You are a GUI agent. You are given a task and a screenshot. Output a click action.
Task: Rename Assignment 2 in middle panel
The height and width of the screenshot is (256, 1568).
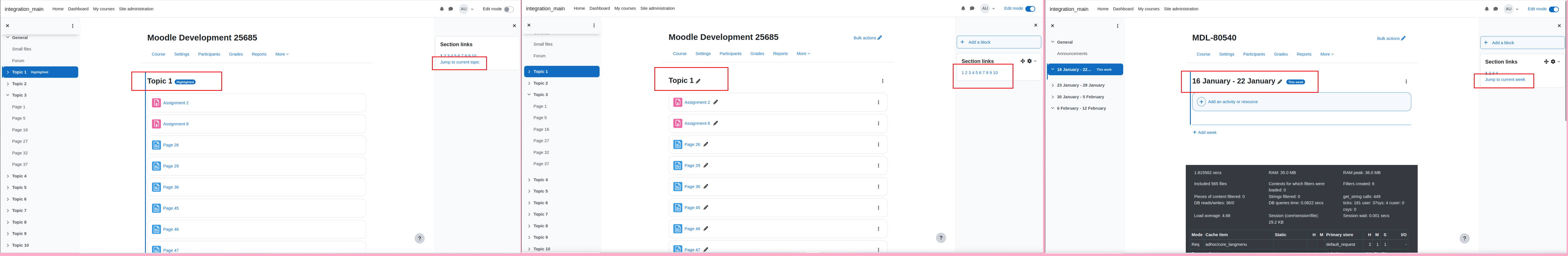(x=716, y=102)
